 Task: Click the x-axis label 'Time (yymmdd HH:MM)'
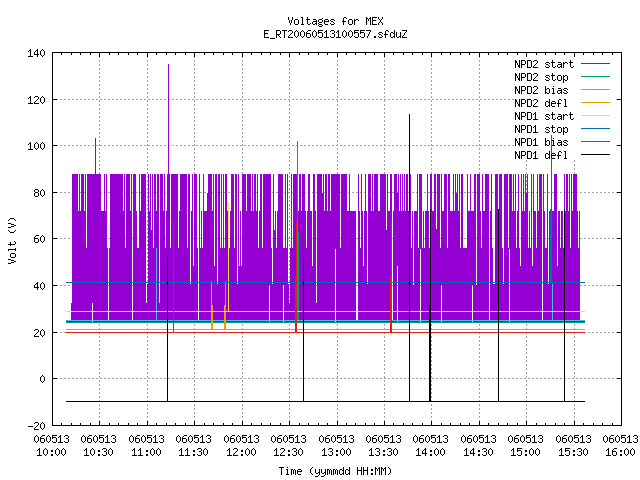coord(335,471)
